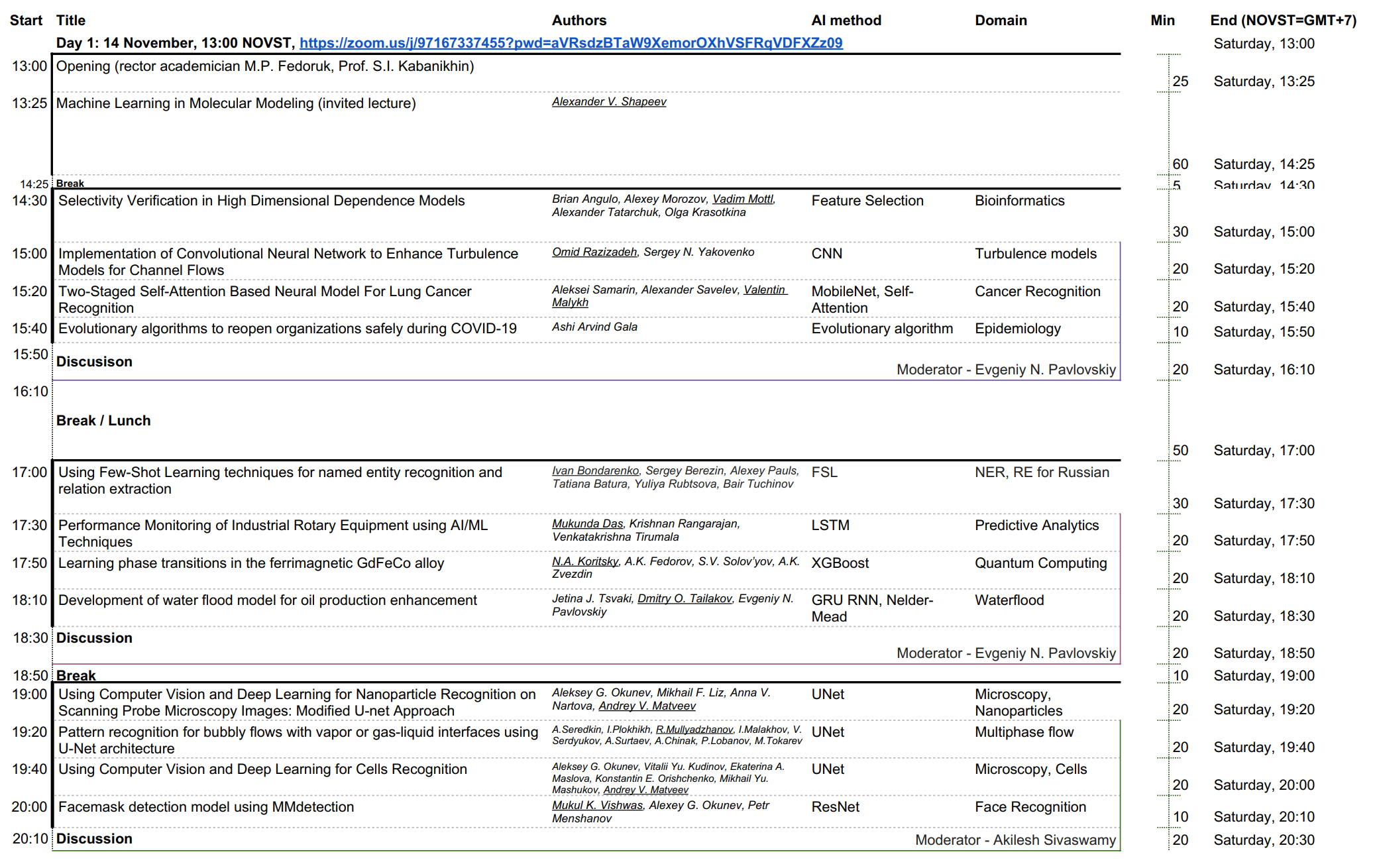Click underlined presenter R.Mullyadzhanov
Image resolution: width=1381 pixels, height=868 pixels.
(694, 730)
